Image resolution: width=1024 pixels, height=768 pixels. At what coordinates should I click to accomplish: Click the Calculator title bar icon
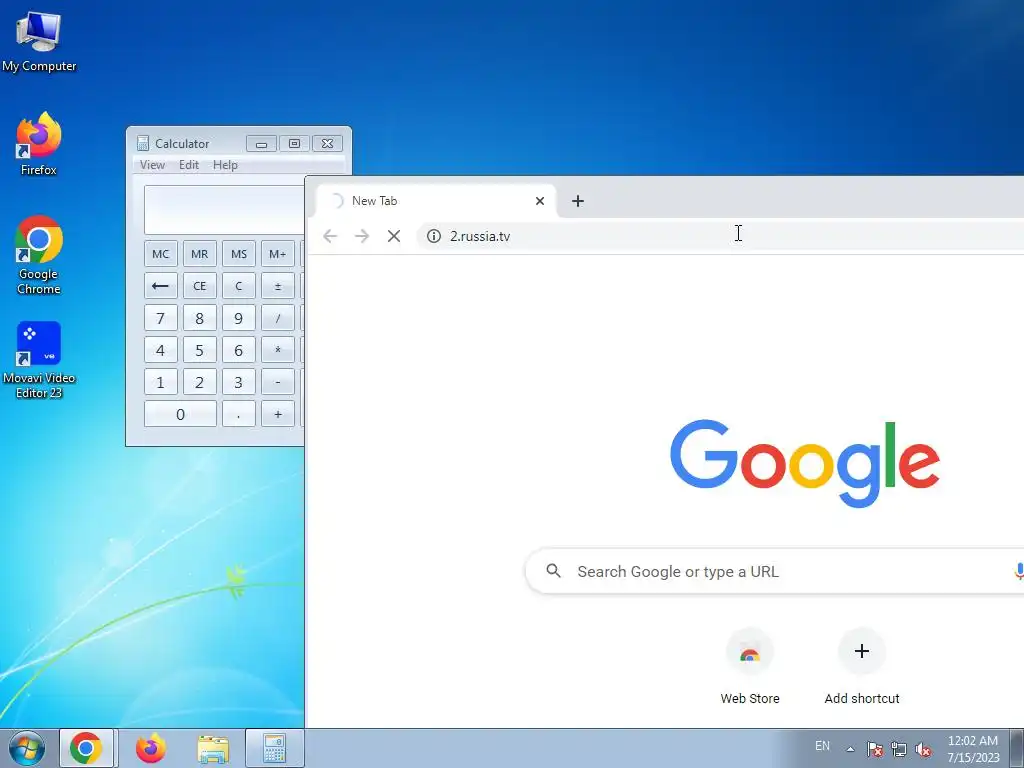(143, 144)
